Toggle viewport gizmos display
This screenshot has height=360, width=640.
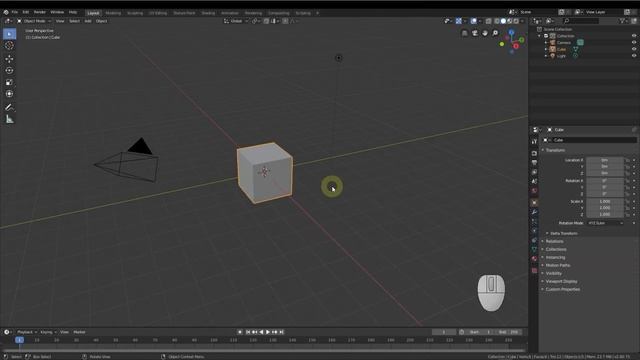tap(459, 21)
